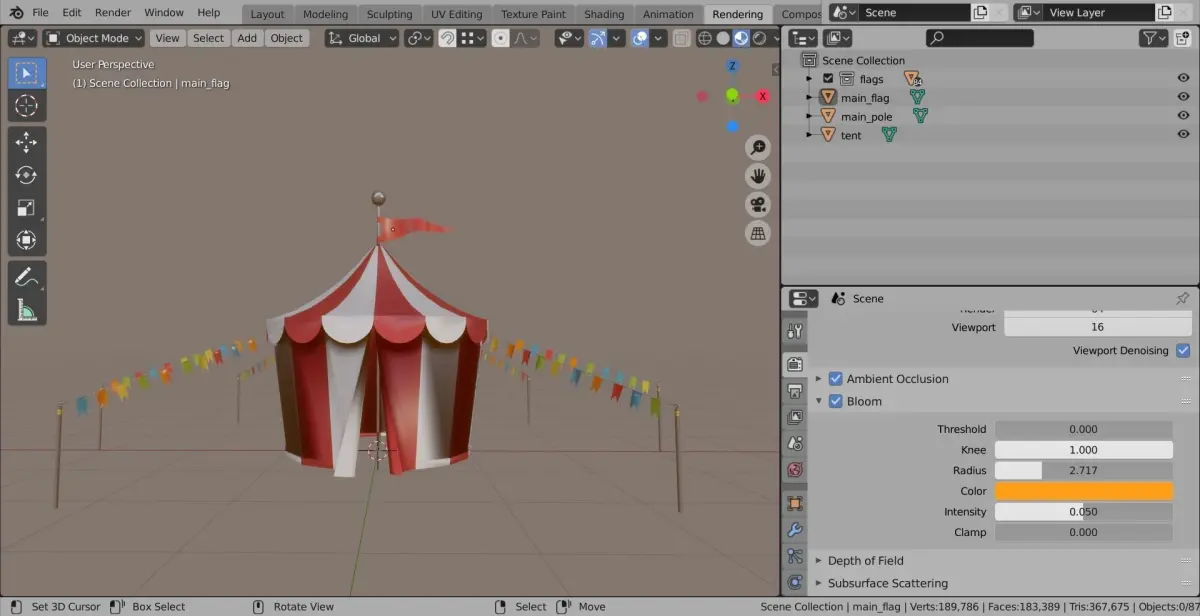Select the Rotate tool
Screen dimensions: 1200x616
tap(27, 176)
